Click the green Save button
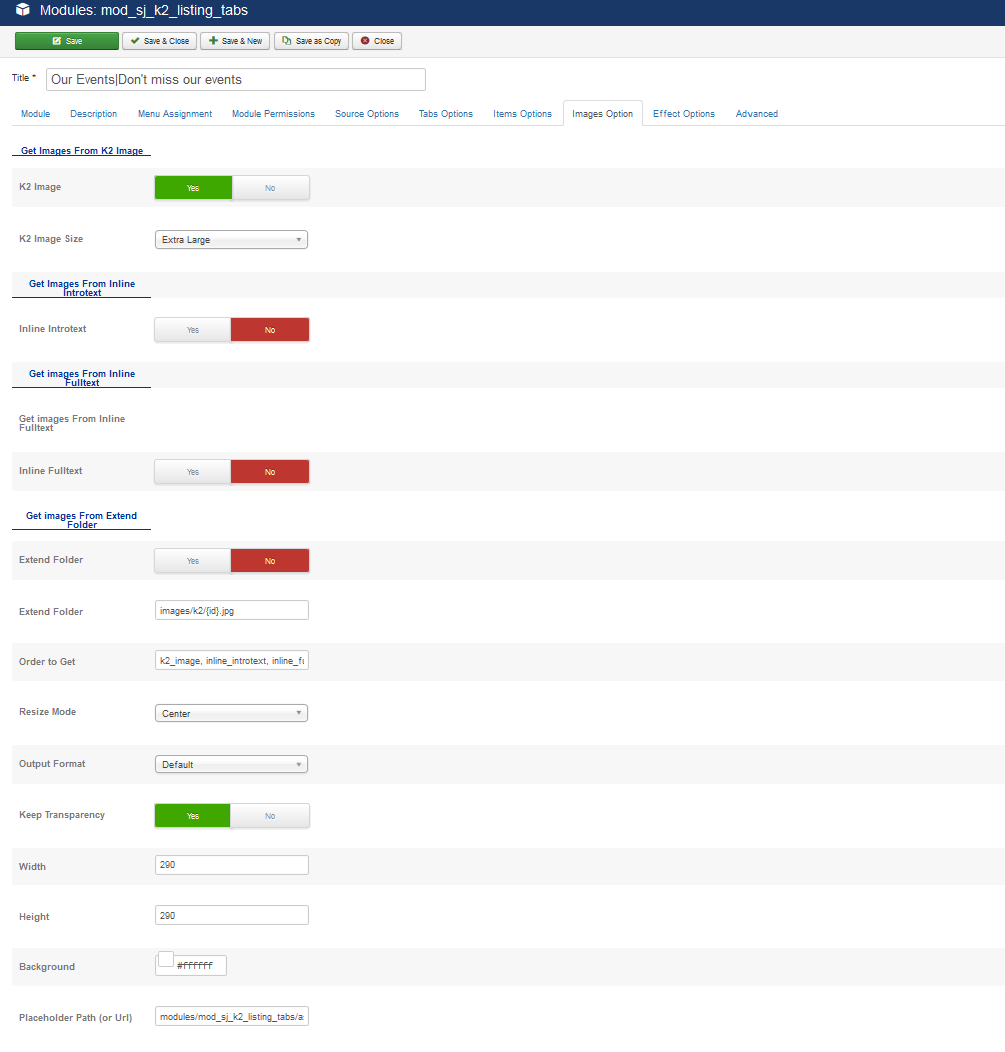The width and height of the screenshot is (1005, 1052). click(x=66, y=41)
